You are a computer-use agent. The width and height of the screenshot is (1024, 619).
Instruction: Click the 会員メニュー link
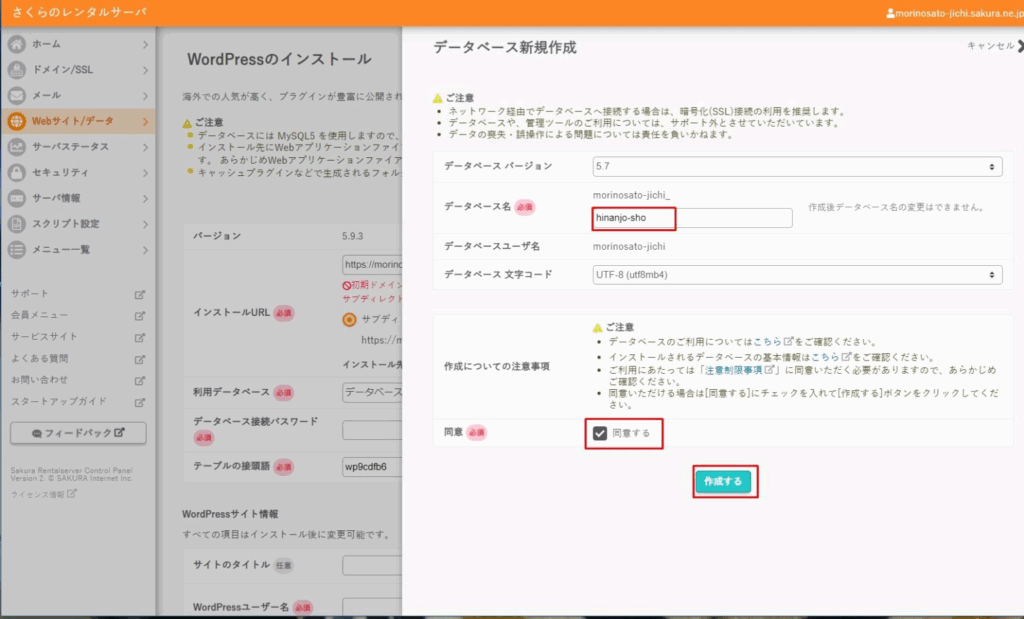(x=39, y=315)
